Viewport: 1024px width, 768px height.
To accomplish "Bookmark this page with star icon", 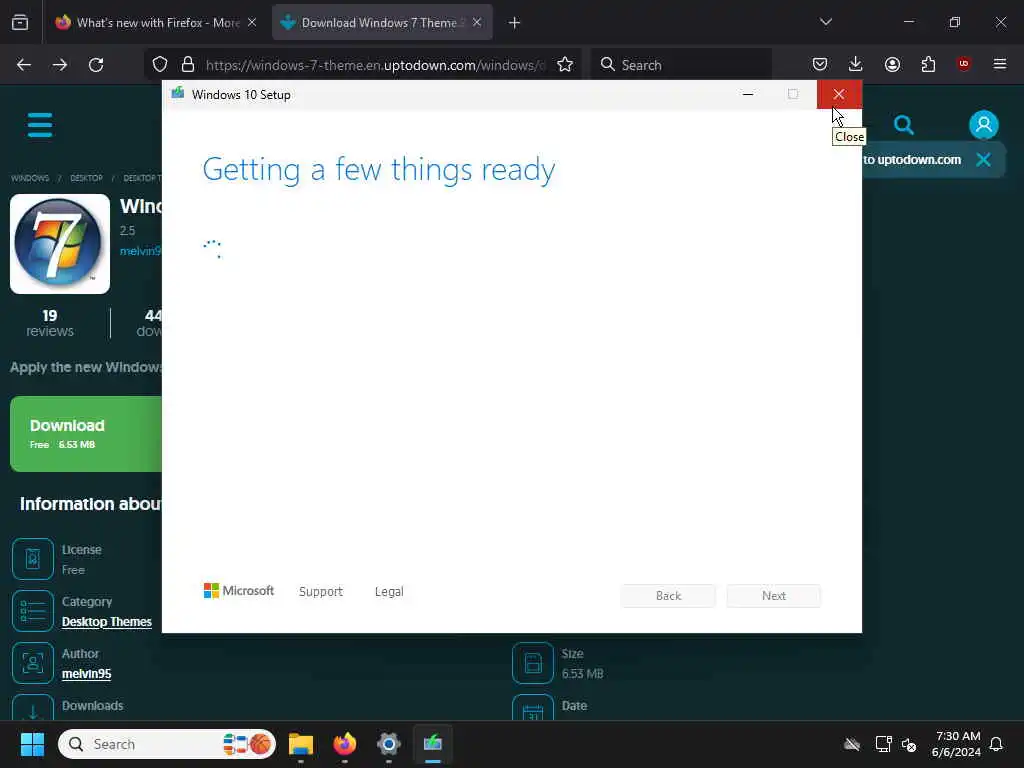I will (565, 65).
